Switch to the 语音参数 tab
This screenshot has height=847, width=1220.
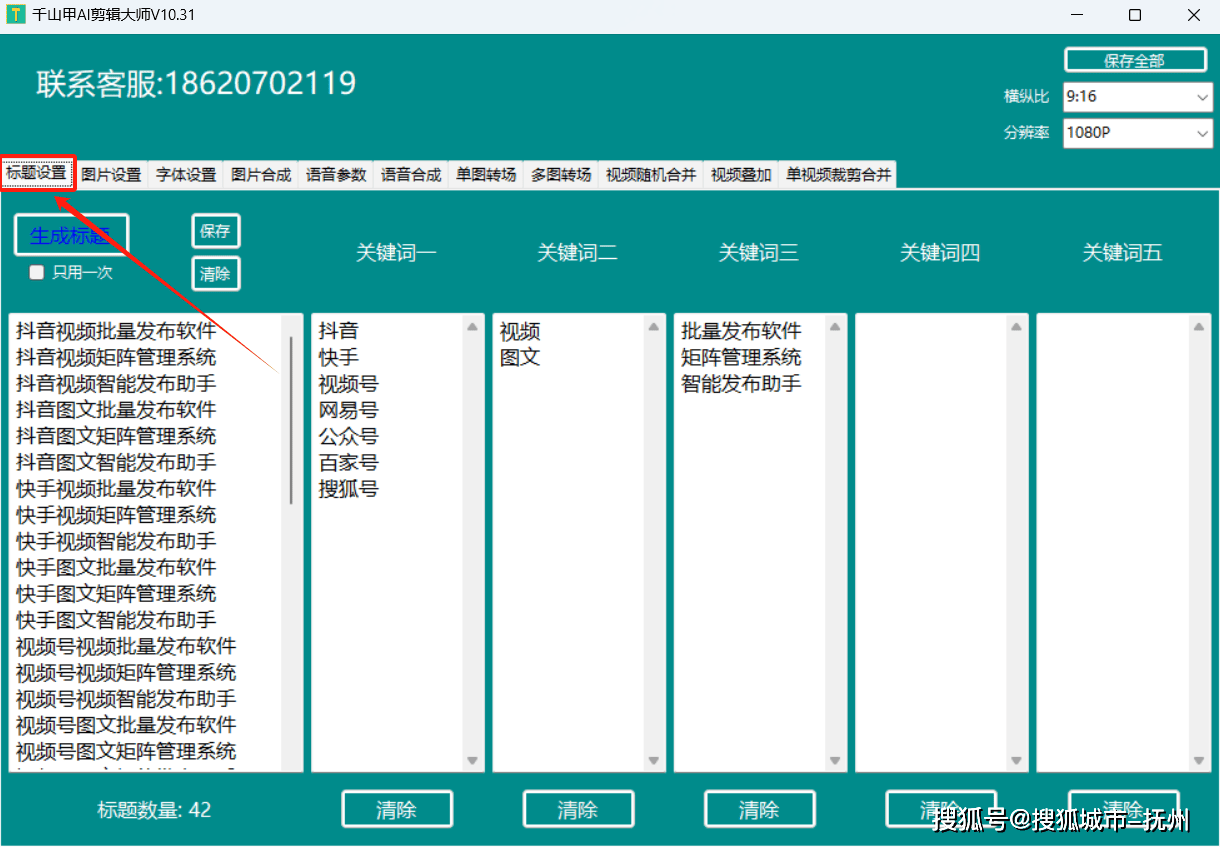click(x=336, y=173)
